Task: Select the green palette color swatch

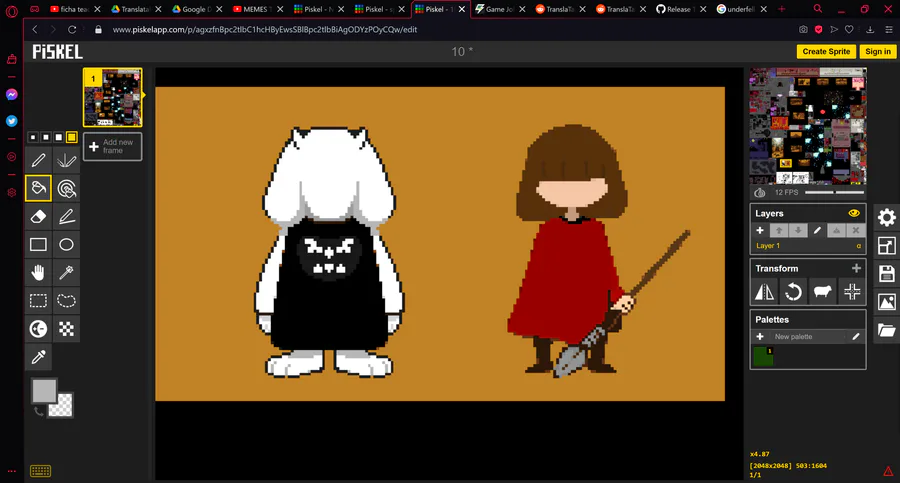Action: 763,357
